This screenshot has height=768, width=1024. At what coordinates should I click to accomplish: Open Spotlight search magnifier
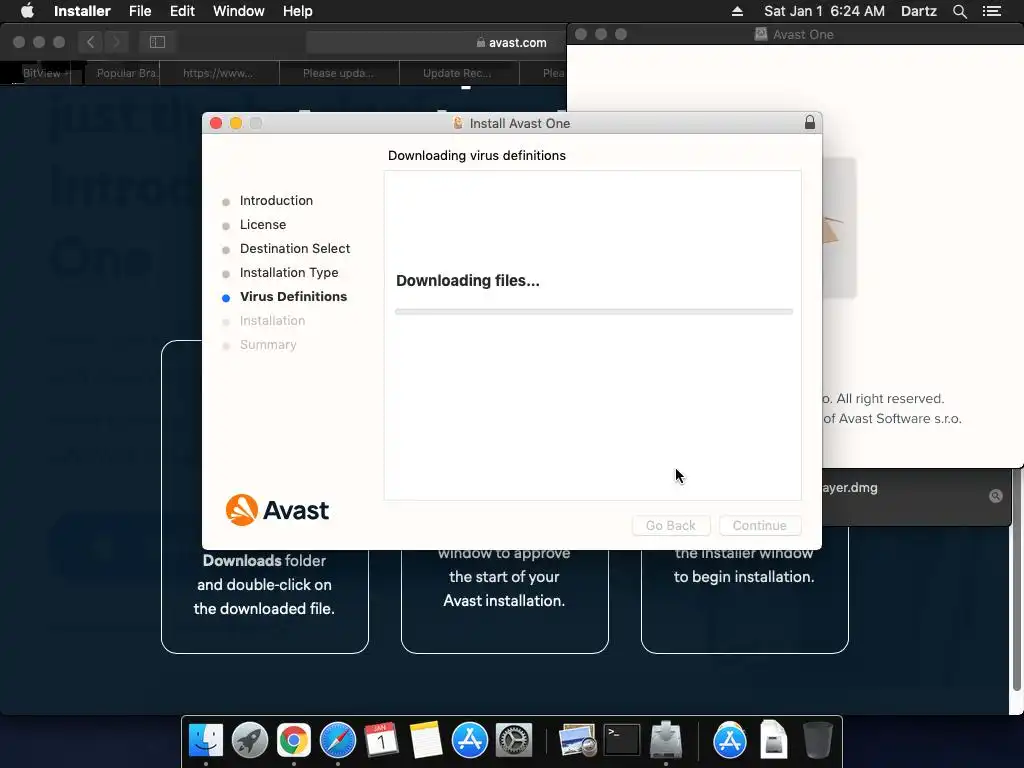pyautogui.click(x=959, y=11)
